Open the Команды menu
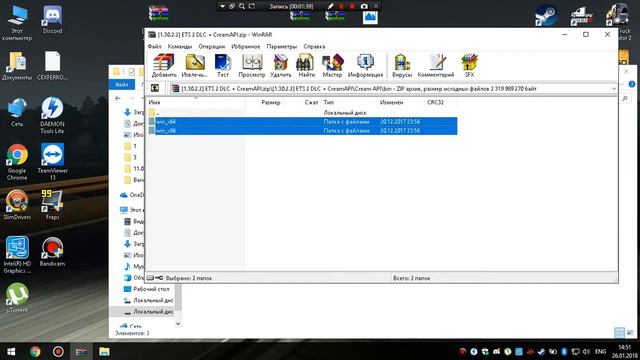640x360 pixels. click(x=180, y=47)
